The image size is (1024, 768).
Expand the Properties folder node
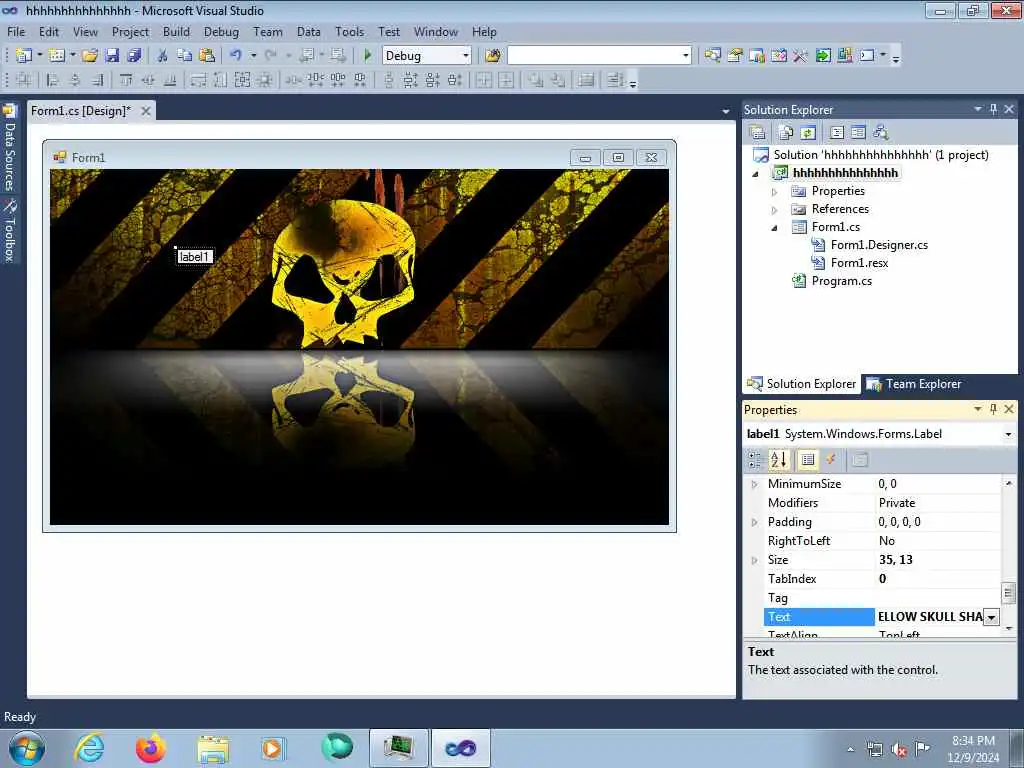coord(775,192)
